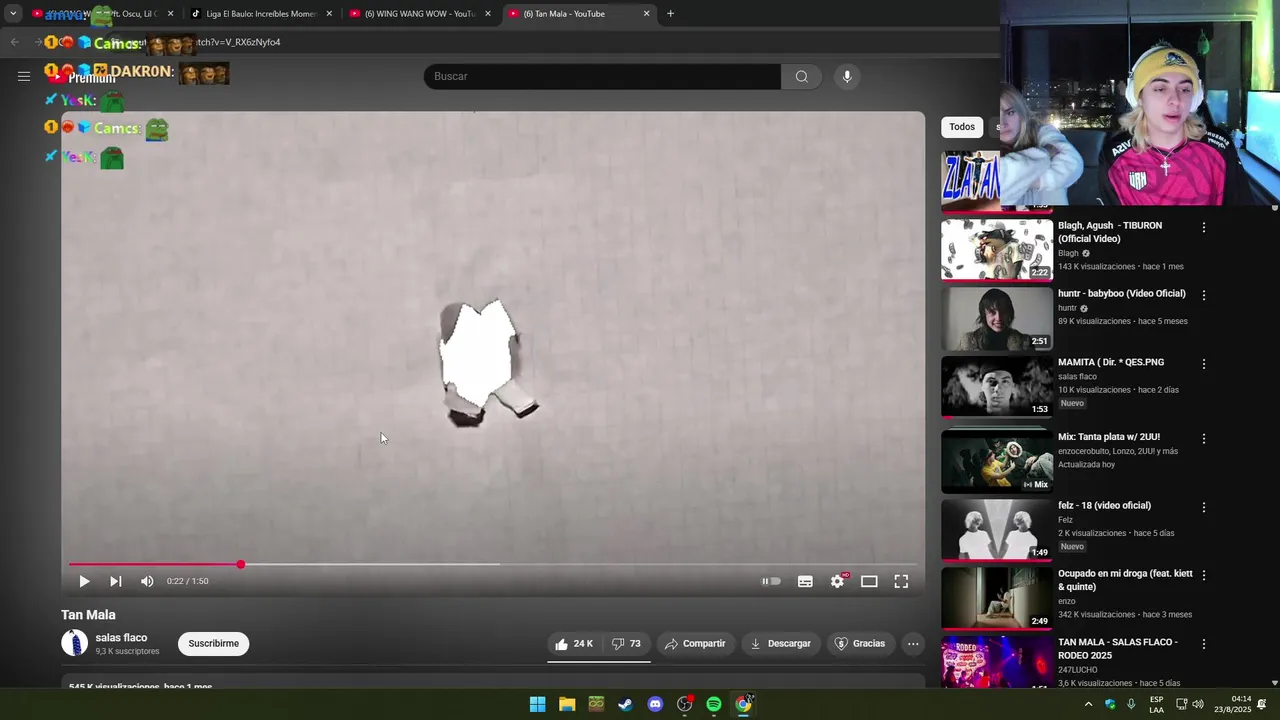Open the volume icon in system tray
The width and height of the screenshot is (1280, 720).
point(1198,704)
